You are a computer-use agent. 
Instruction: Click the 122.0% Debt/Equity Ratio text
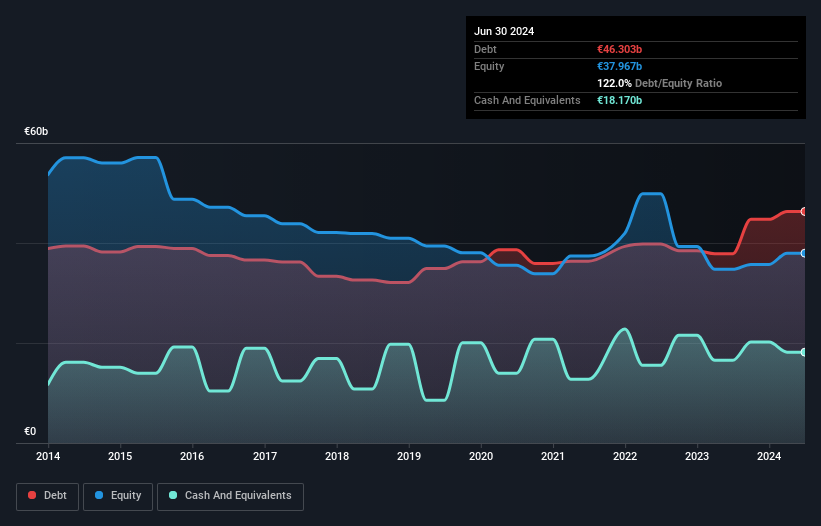[x=659, y=83]
